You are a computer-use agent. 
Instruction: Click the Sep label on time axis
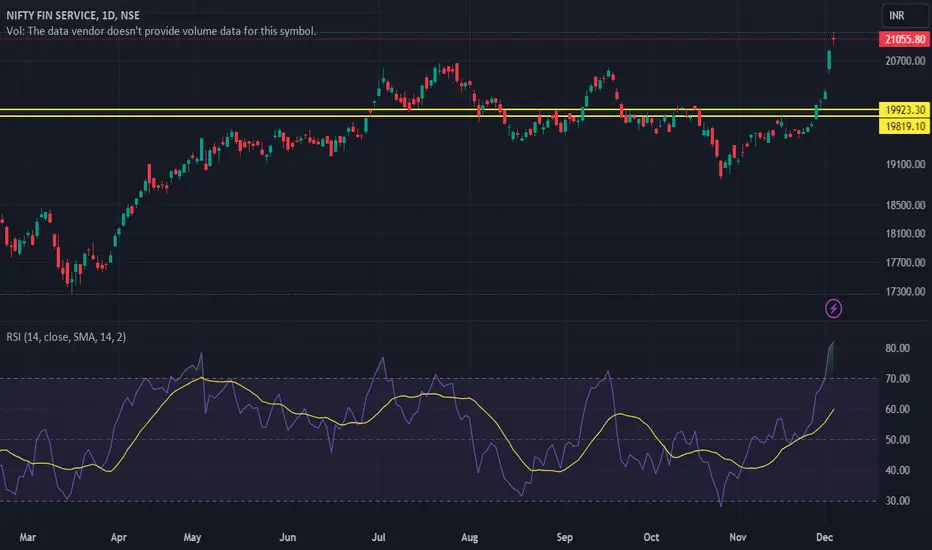click(565, 538)
